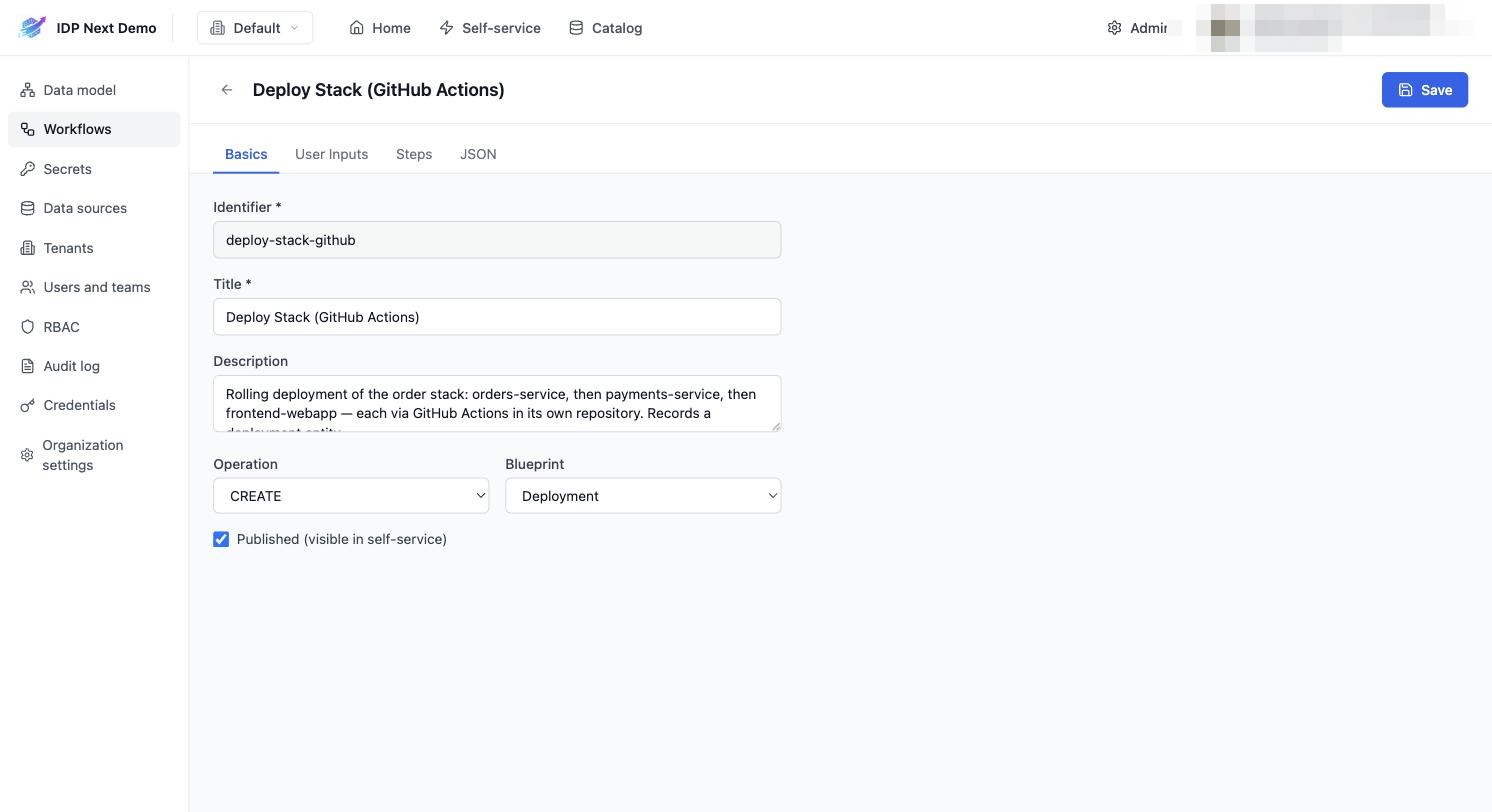Screen dimensions: 1492x812
Task: Switch to the User Inputs tab
Action: (331, 154)
